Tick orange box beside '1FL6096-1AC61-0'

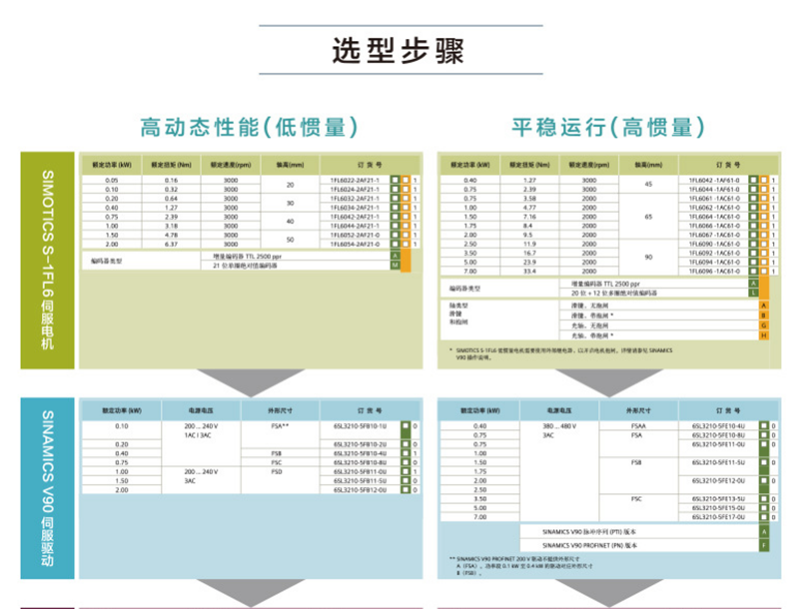pos(764,271)
